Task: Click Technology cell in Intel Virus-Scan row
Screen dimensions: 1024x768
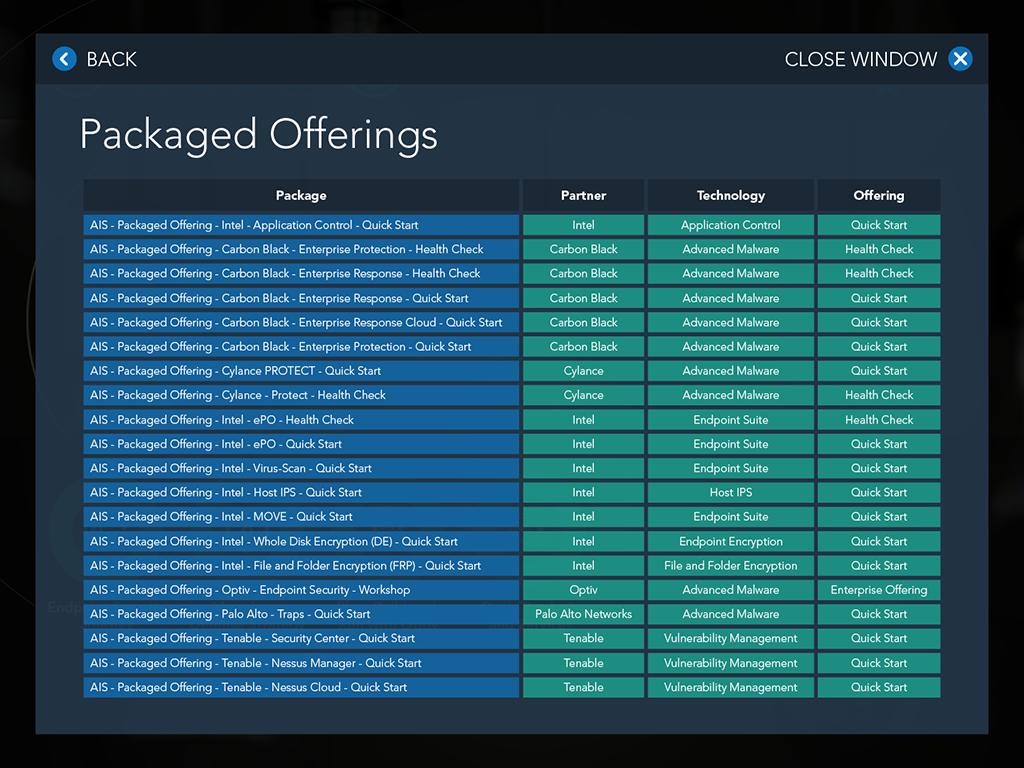Action: point(731,468)
